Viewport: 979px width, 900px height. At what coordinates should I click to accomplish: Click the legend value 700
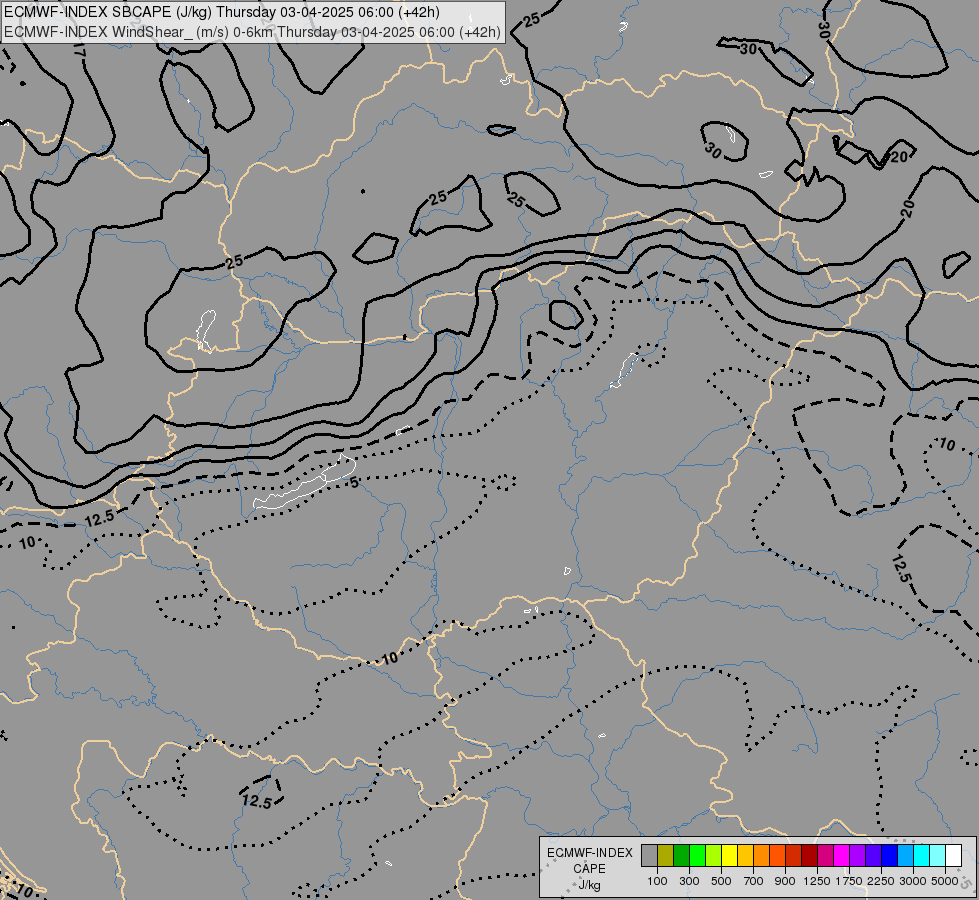click(x=754, y=881)
